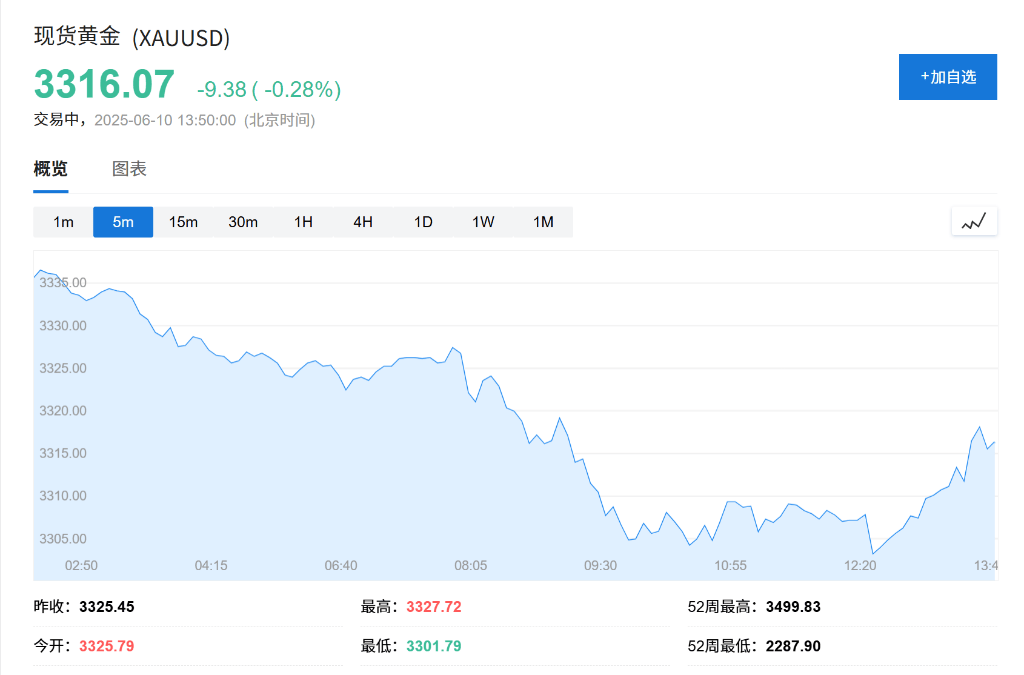Click the 02:50 time axis label

pyautogui.click(x=81, y=565)
